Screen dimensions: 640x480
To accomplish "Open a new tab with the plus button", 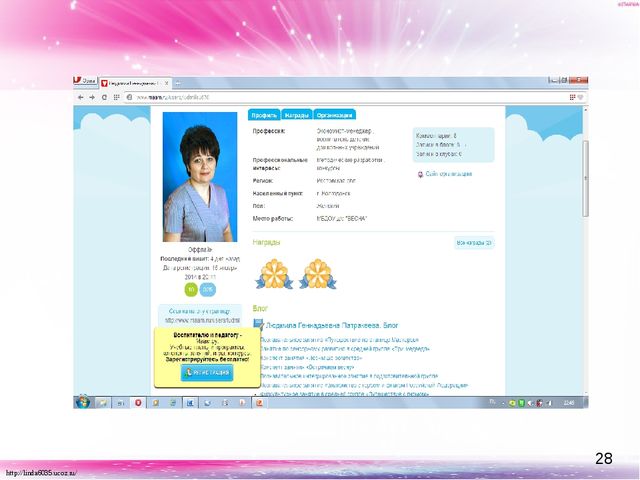I will pos(178,83).
